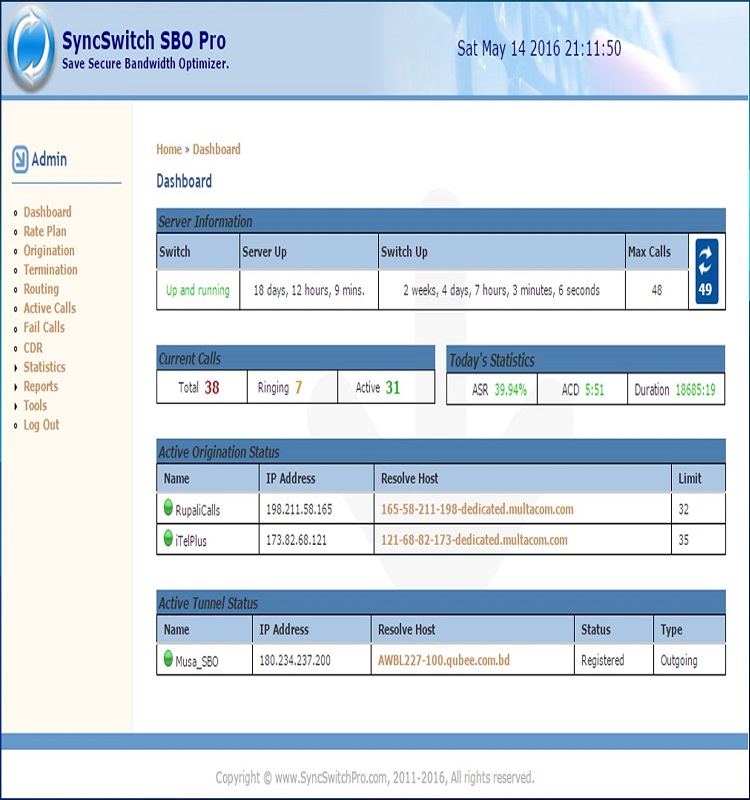Click the Admin arrow icon in sidebar
This screenshot has height=800, width=750.
coord(20,160)
